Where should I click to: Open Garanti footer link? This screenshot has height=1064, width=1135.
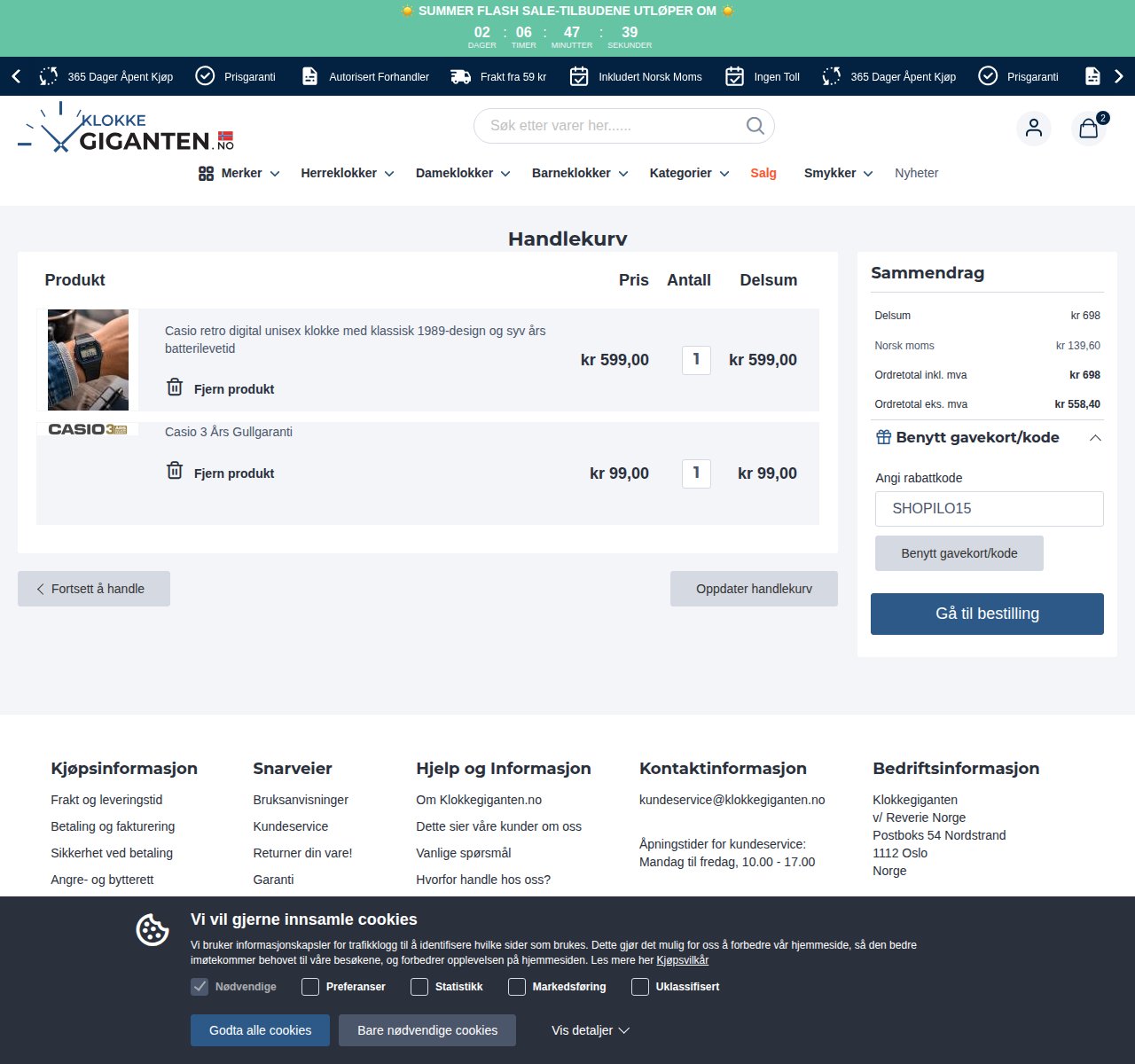tap(273, 880)
